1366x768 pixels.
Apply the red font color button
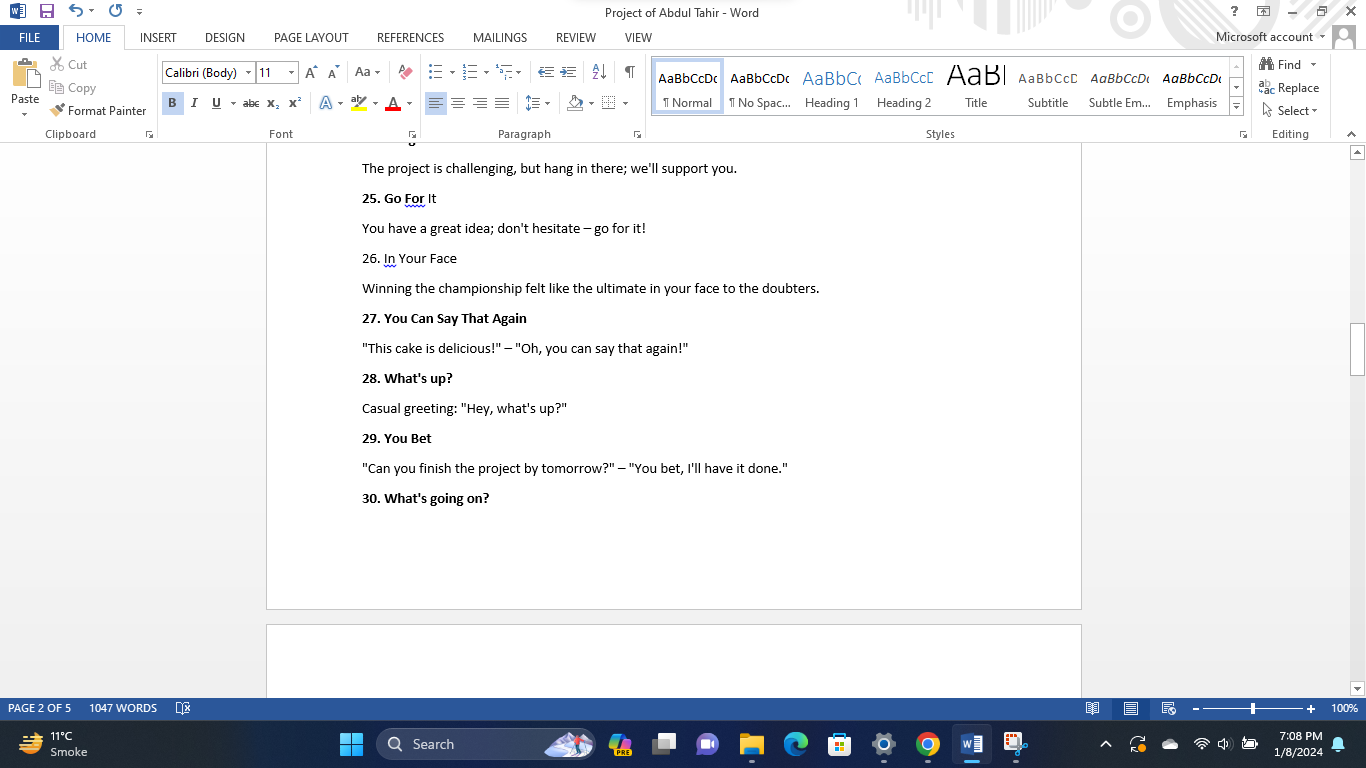coord(393,103)
